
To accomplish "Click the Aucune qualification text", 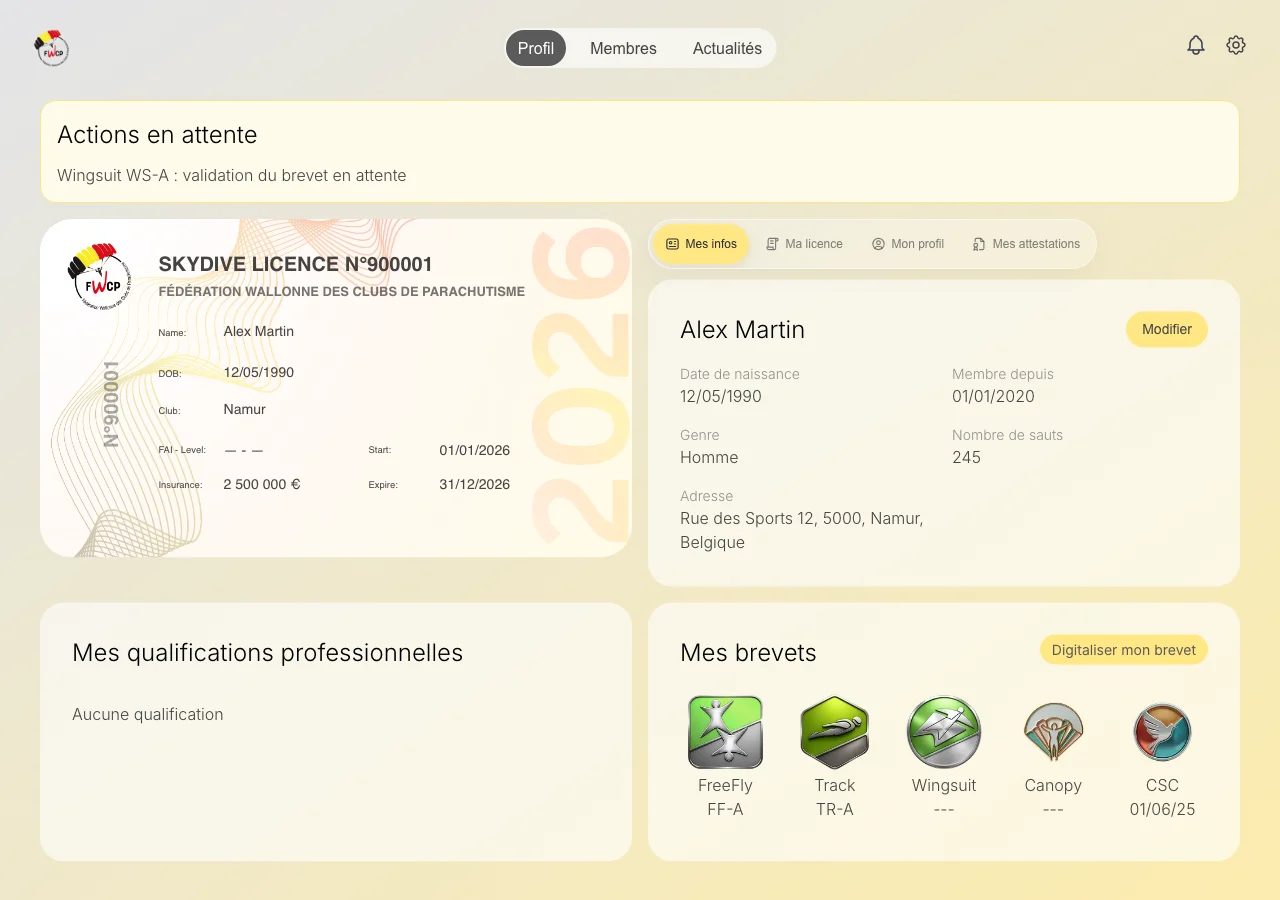I will point(147,714).
